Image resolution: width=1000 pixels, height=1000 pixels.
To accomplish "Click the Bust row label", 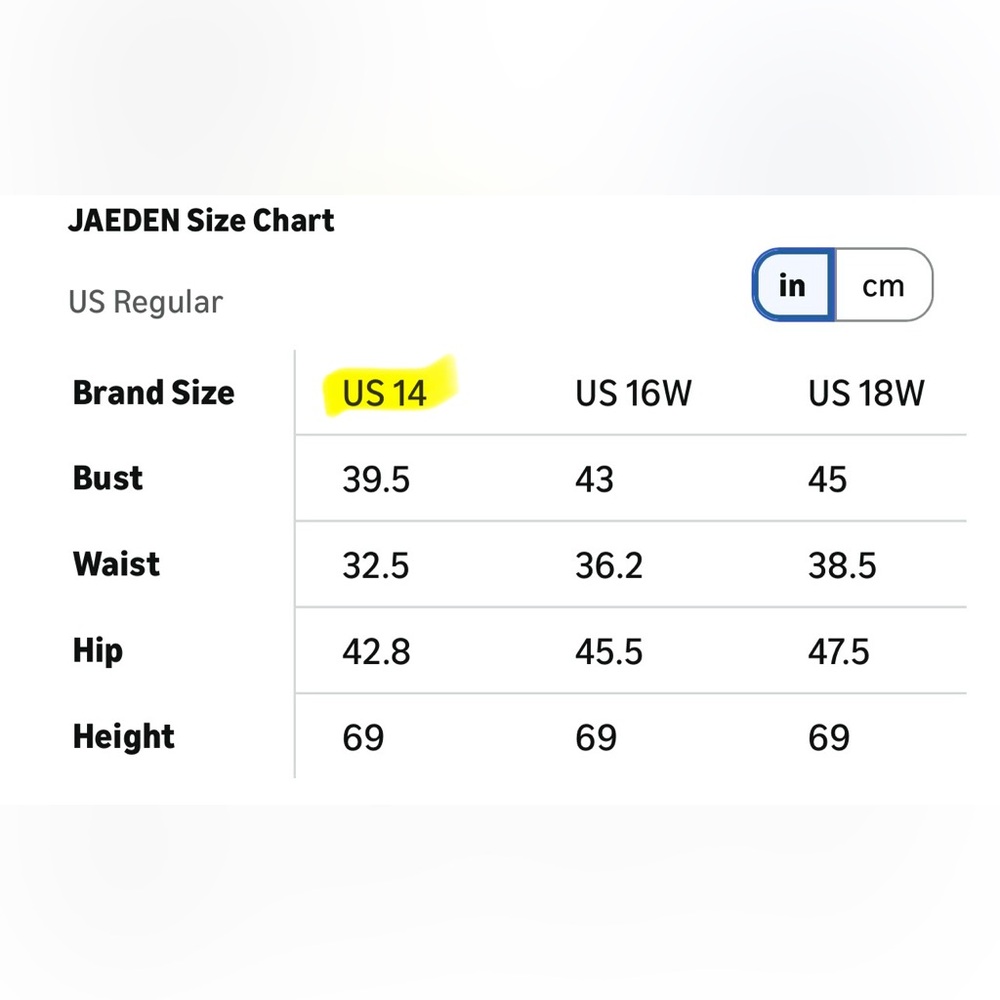I will pyautogui.click(x=108, y=478).
